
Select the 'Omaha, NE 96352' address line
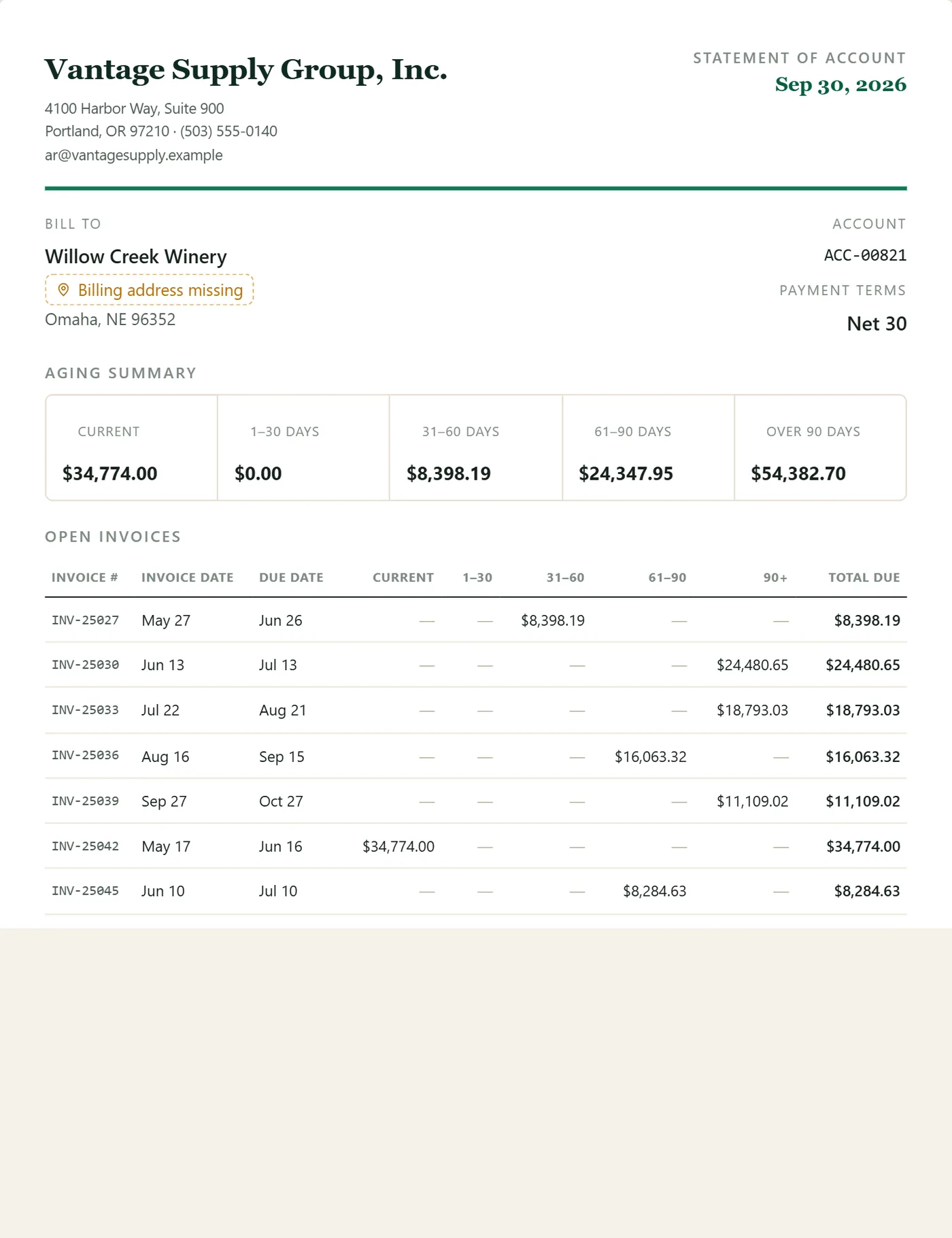click(110, 320)
